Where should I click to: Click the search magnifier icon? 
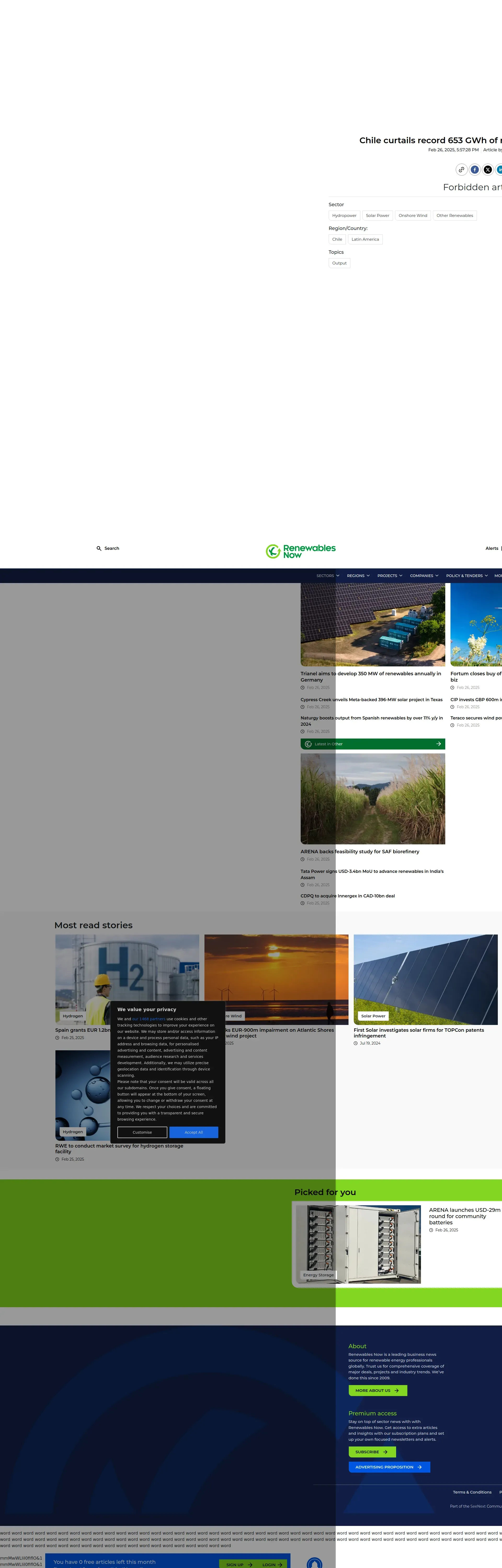pyautogui.click(x=99, y=549)
